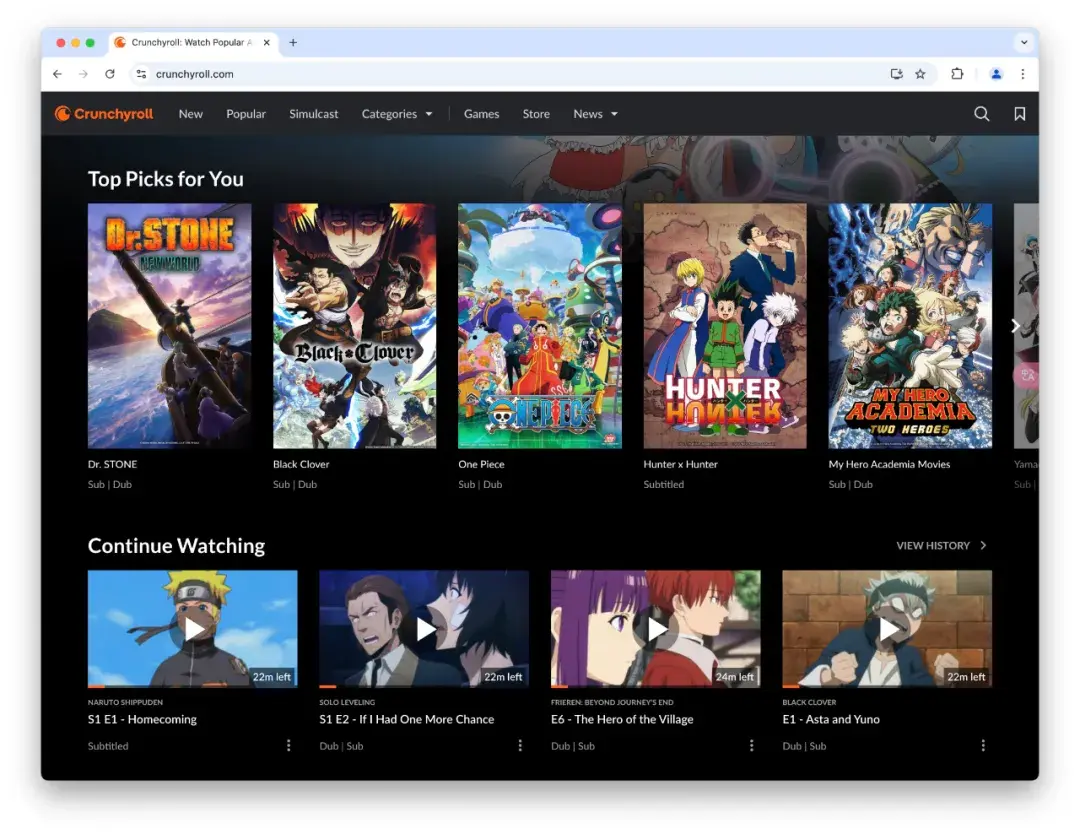
Task: Expand the Categories dropdown
Action: point(397,114)
